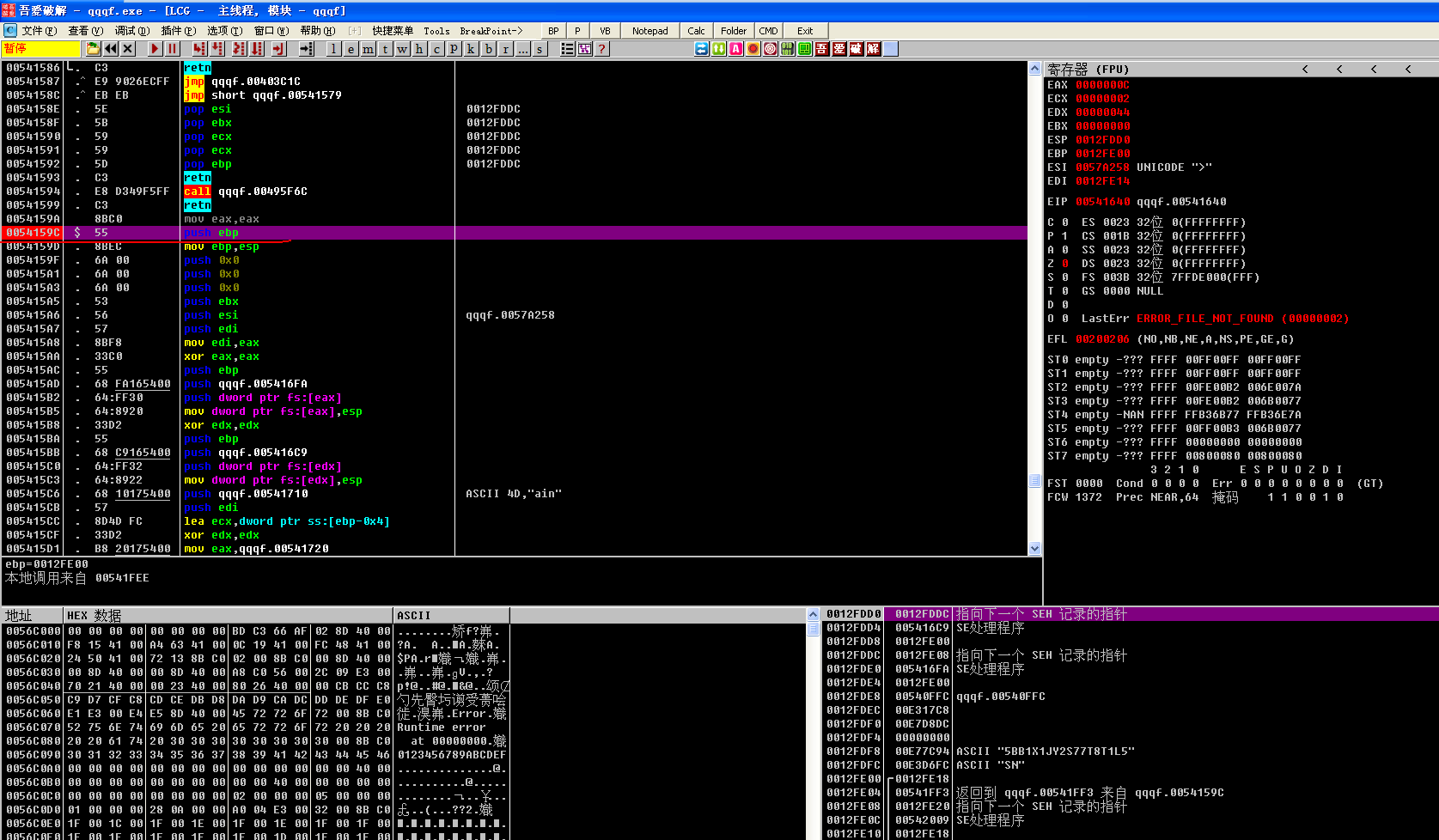Screen dimensions: 1439x840
Task: Click the blue swap arrows plugin icon
Action: [702, 49]
